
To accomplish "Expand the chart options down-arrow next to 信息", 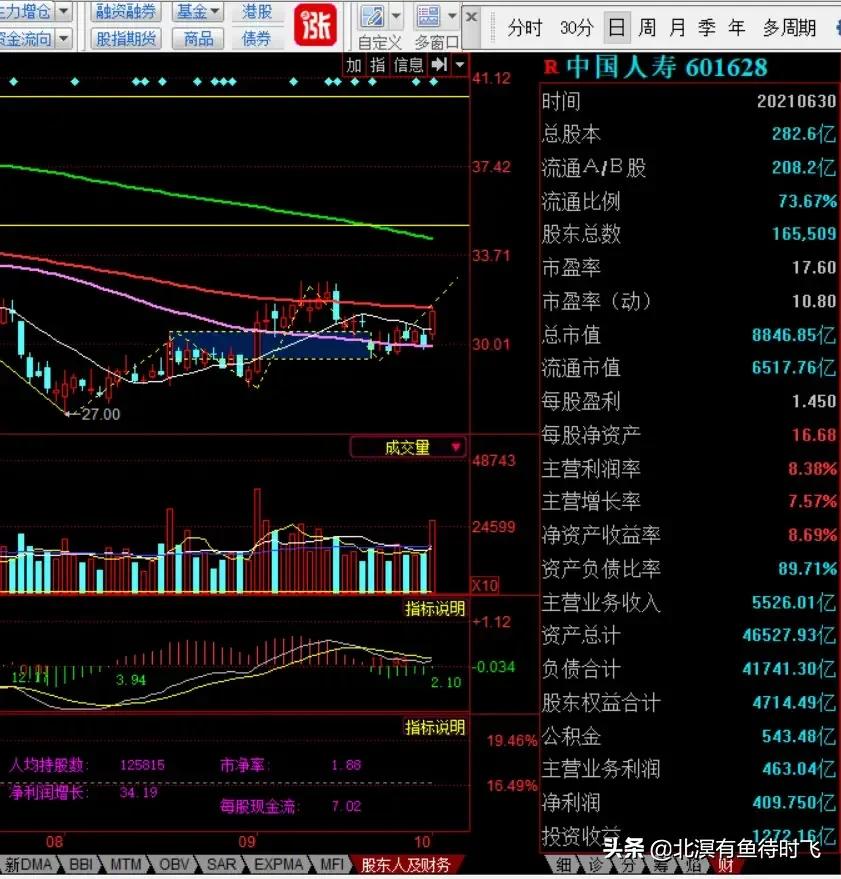I will (460, 65).
